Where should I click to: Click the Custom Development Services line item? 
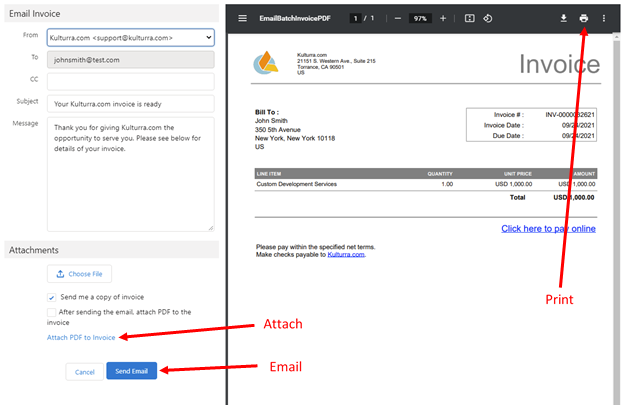coord(296,184)
